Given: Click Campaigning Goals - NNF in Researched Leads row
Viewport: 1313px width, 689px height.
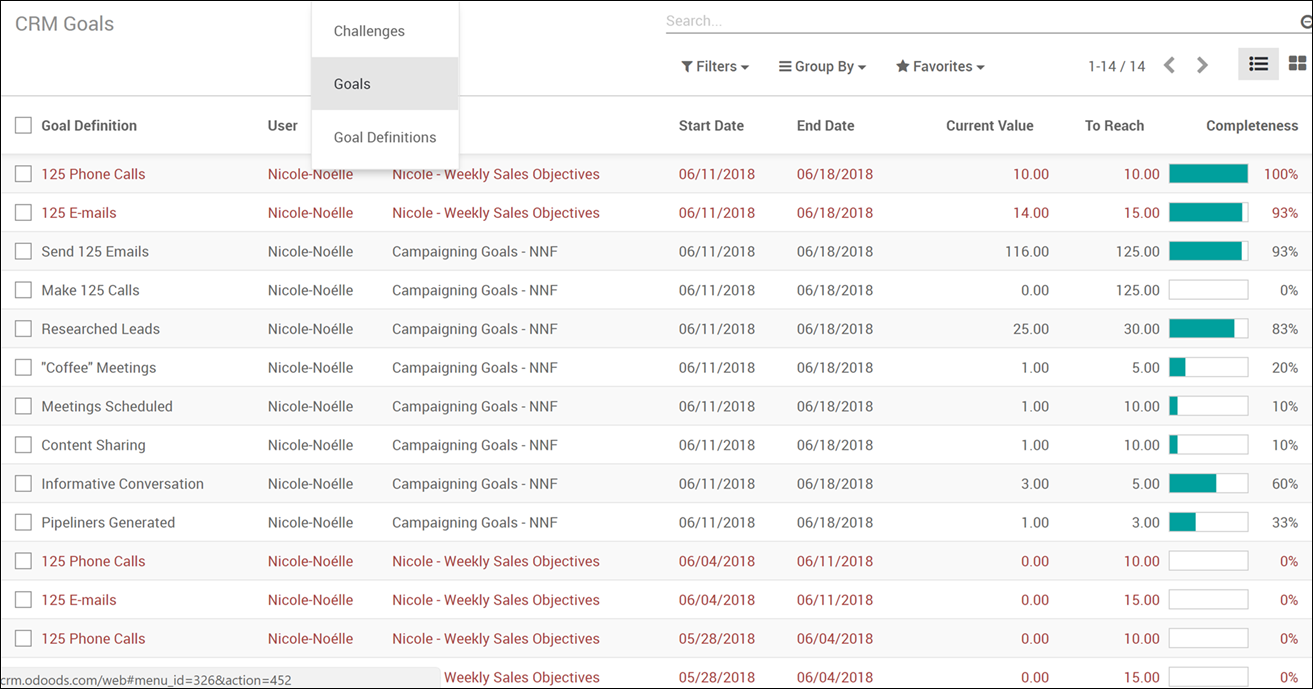Looking at the screenshot, I should [475, 329].
